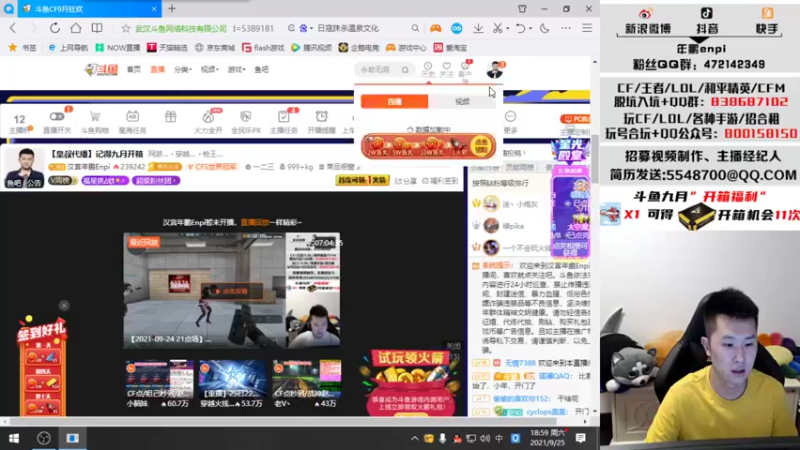
Task: Open the 更多 circle icon in streamer toolbar
Action: [x=510, y=122]
